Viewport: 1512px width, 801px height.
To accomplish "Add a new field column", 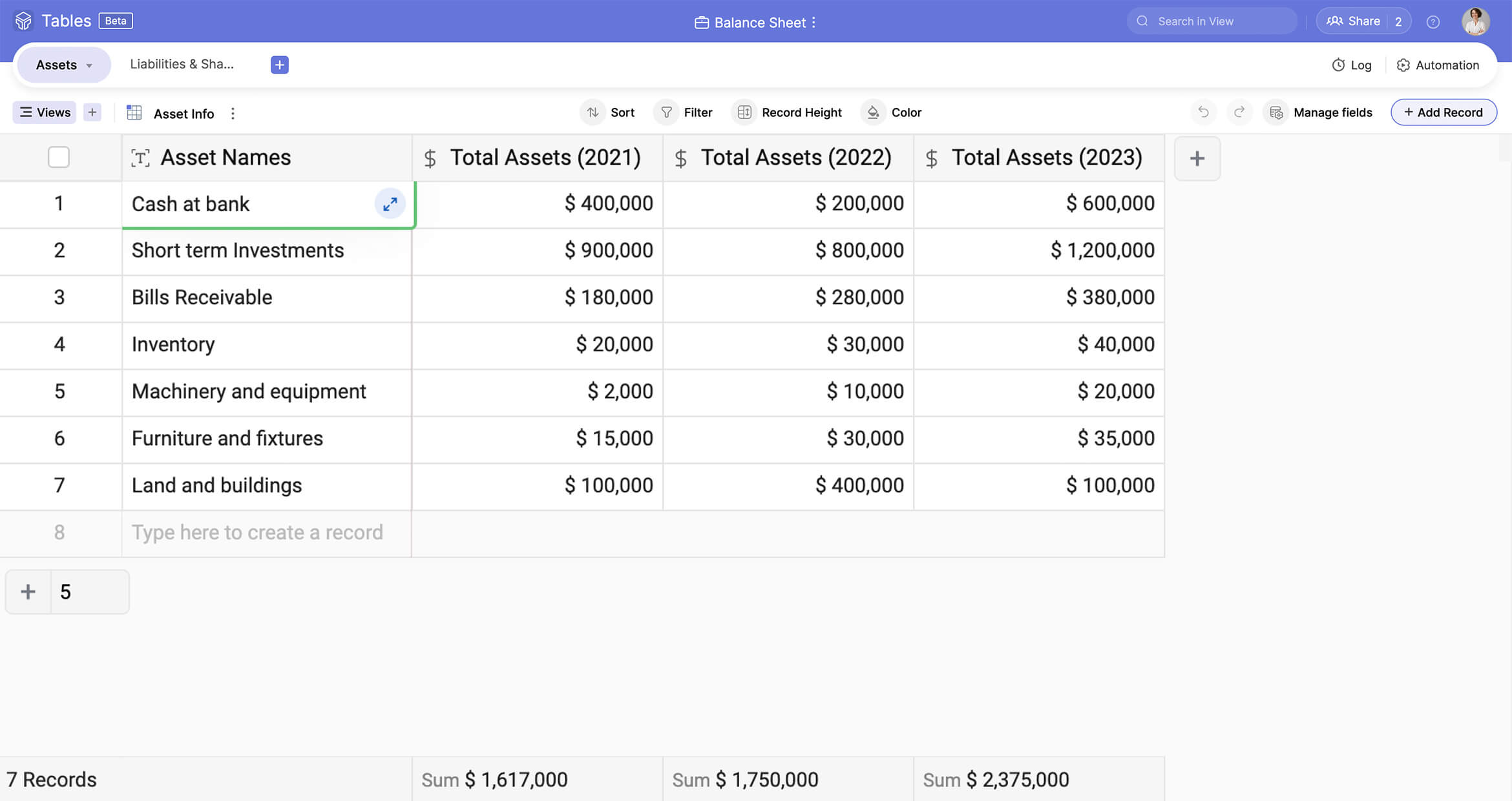I will point(1197,158).
